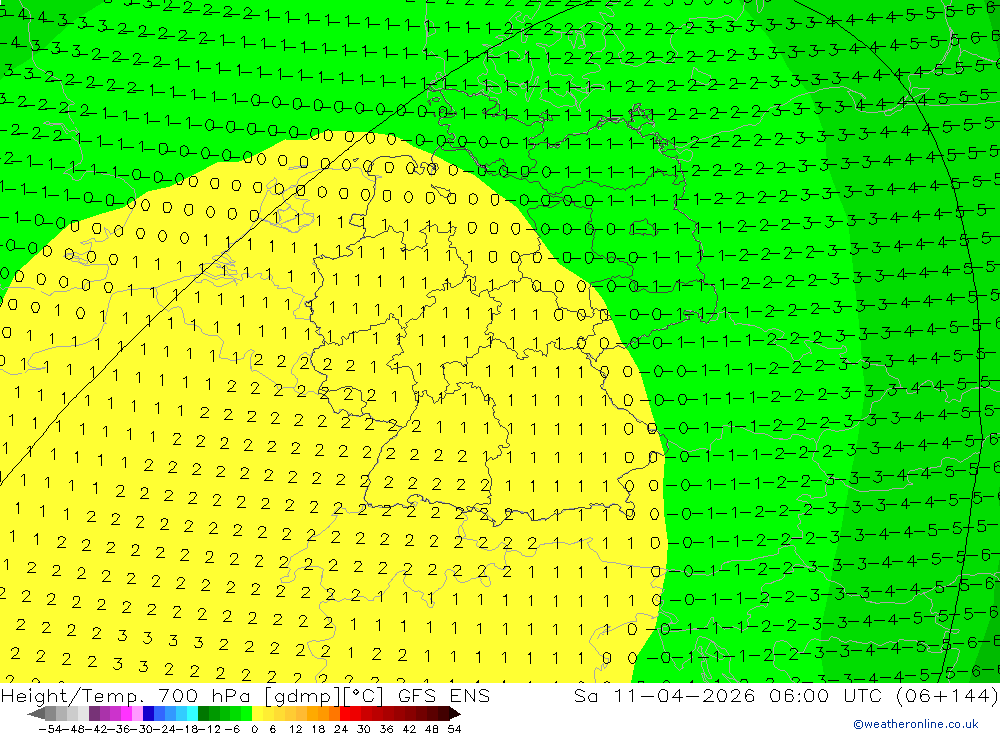
Task: Click the legend's dark maroon right arrow tip
Action: 455,714
